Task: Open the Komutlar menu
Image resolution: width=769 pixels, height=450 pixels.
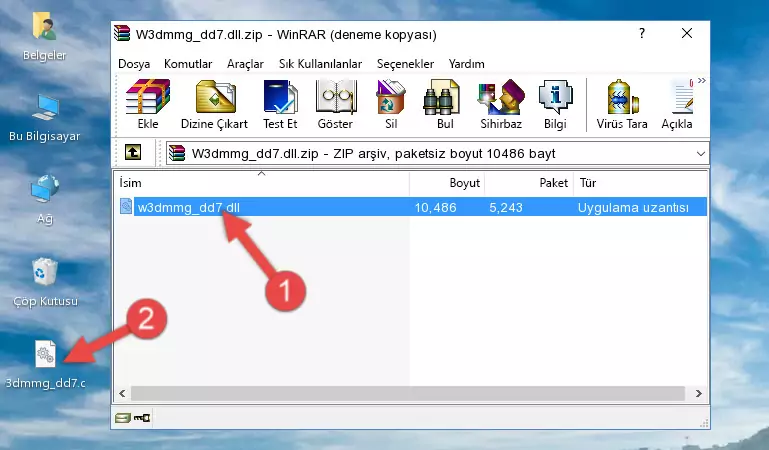Action: (x=188, y=64)
